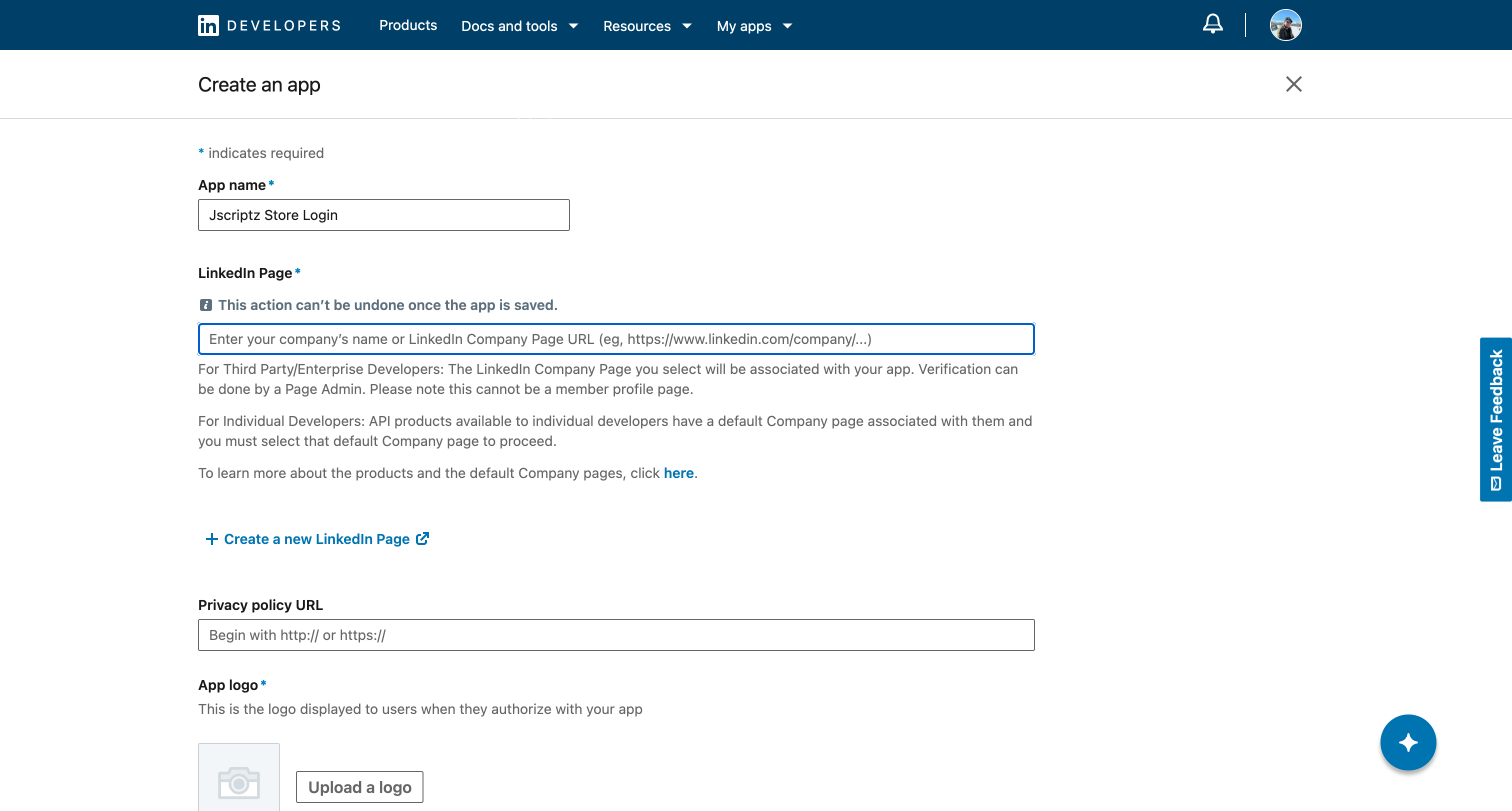Close the Create an app dialog

coord(1293,84)
